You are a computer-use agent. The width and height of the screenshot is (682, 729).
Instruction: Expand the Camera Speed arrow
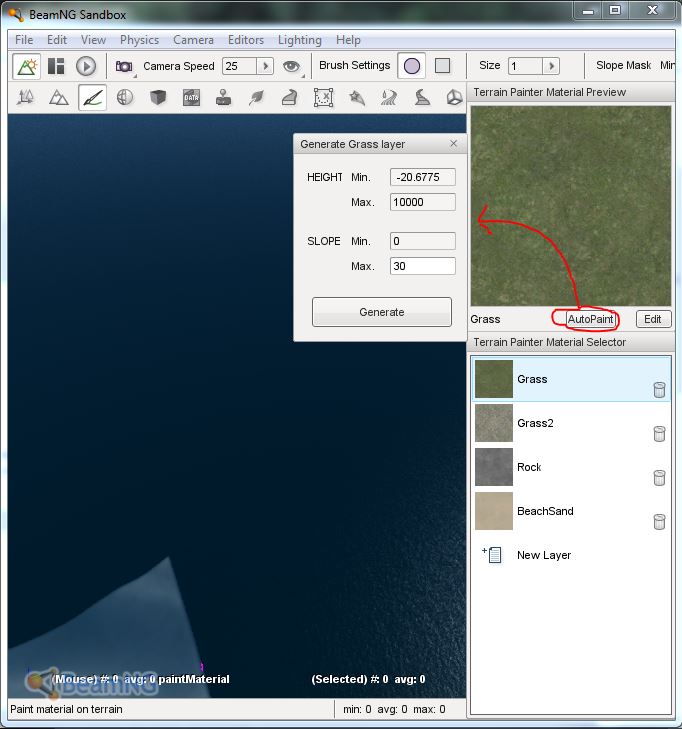click(x=265, y=66)
